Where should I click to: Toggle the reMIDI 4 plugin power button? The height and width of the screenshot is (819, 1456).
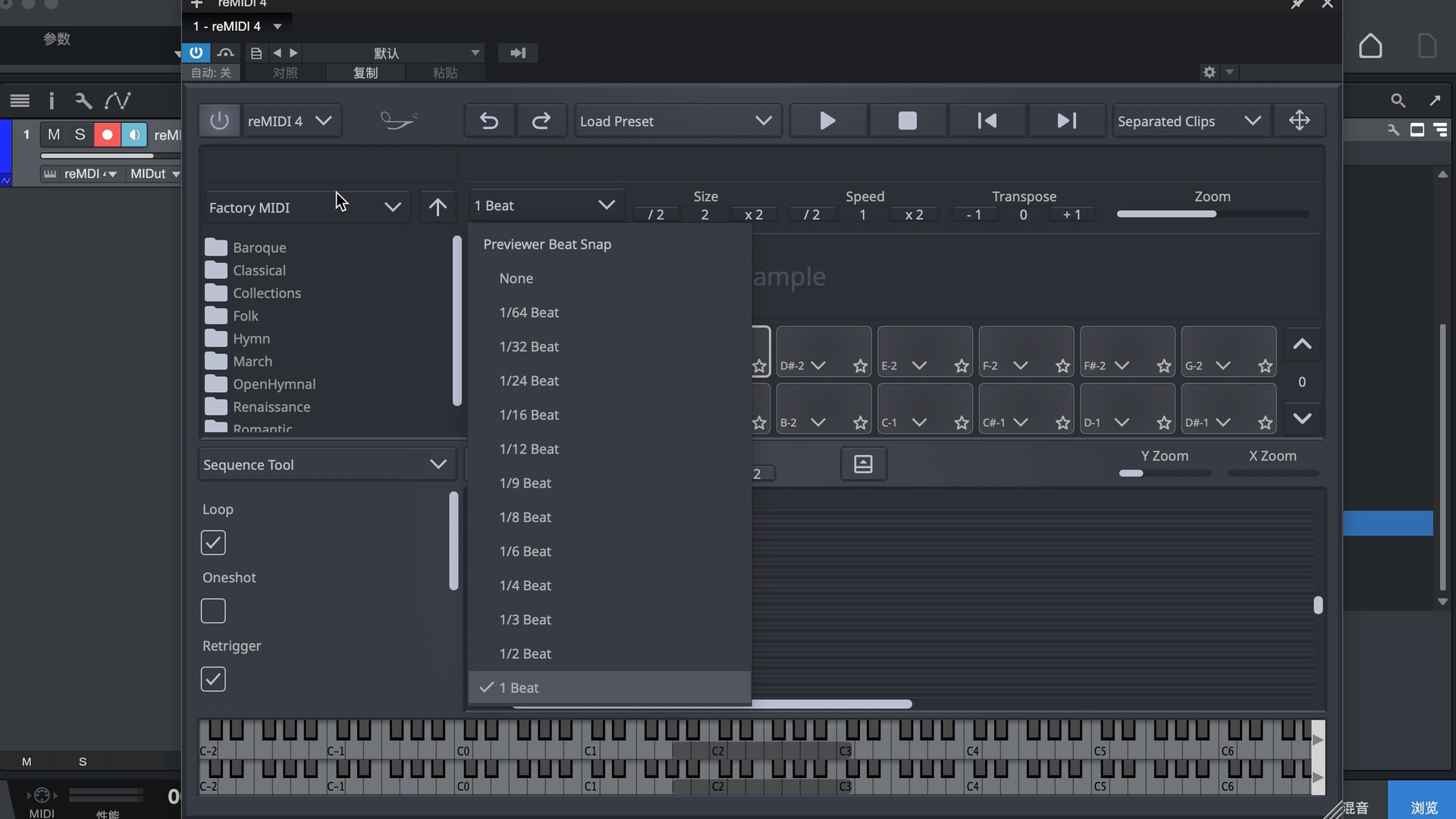(x=219, y=121)
